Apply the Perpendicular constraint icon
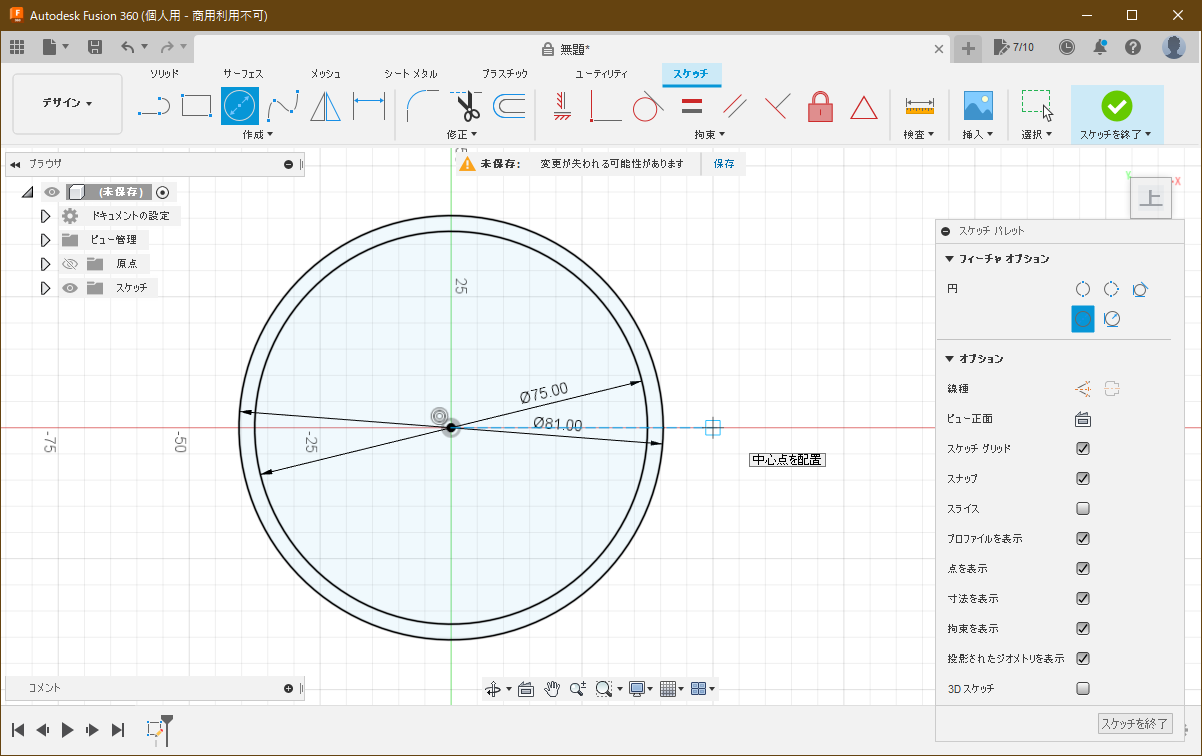This screenshot has width=1202, height=756. [778, 105]
